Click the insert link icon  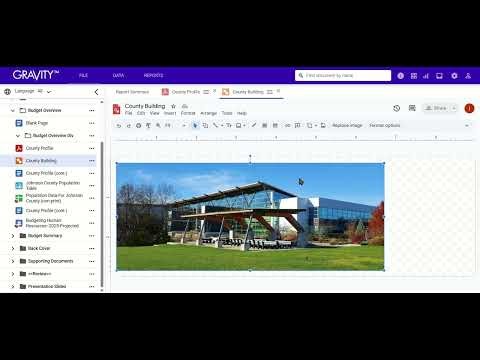coord(288,126)
